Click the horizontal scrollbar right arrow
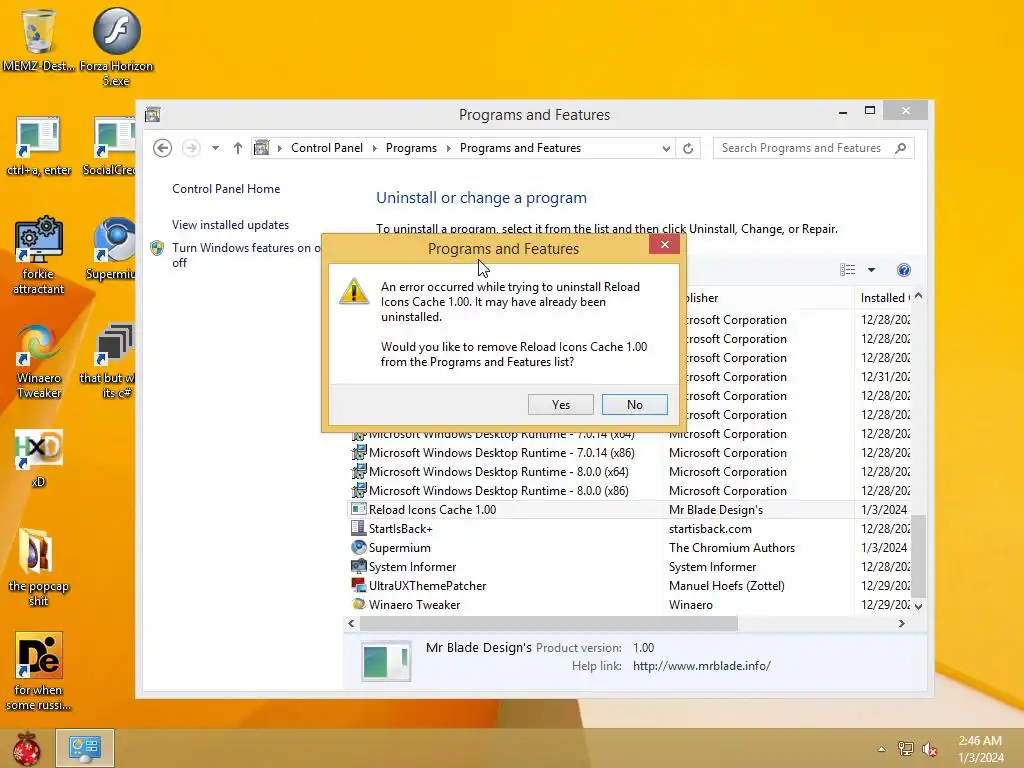The image size is (1024, 768). 901,623
